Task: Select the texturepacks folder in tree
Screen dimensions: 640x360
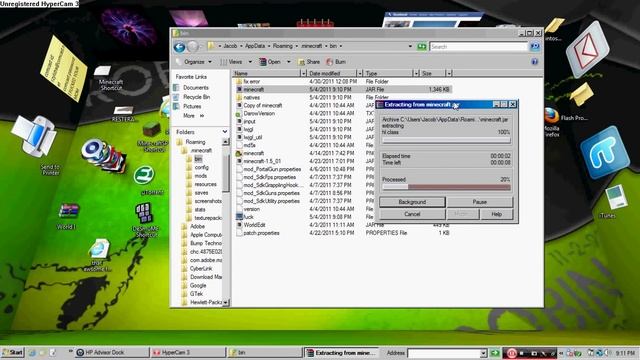Action: [204, 218]
